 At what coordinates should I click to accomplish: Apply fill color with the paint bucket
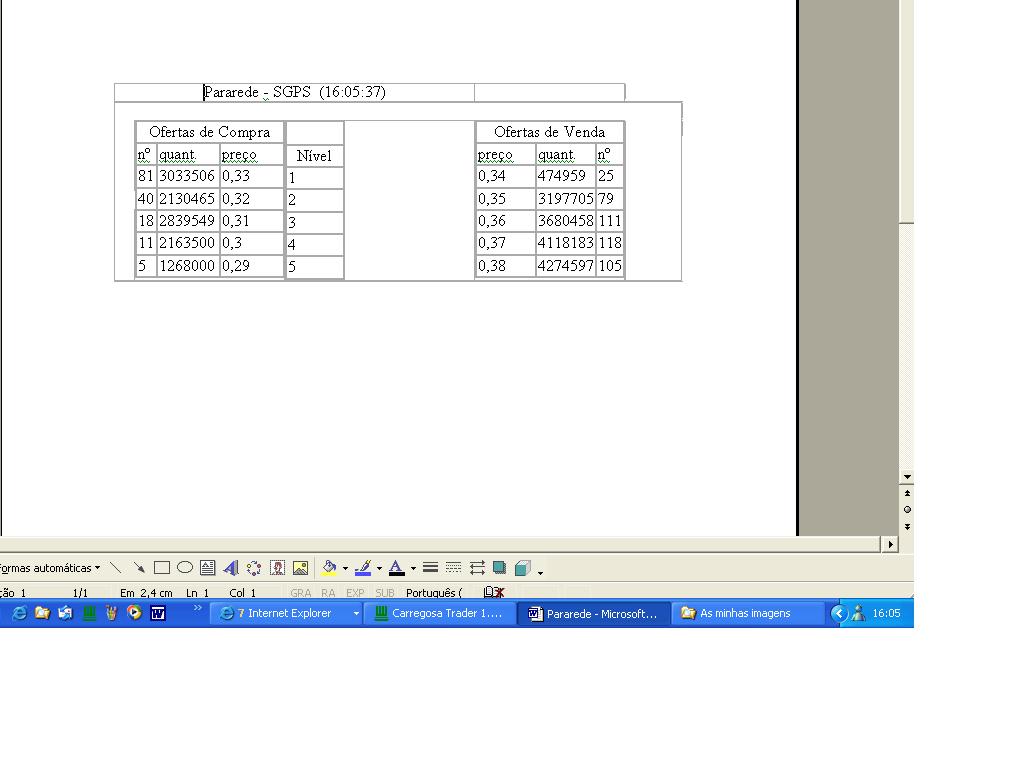pos(330,568)
